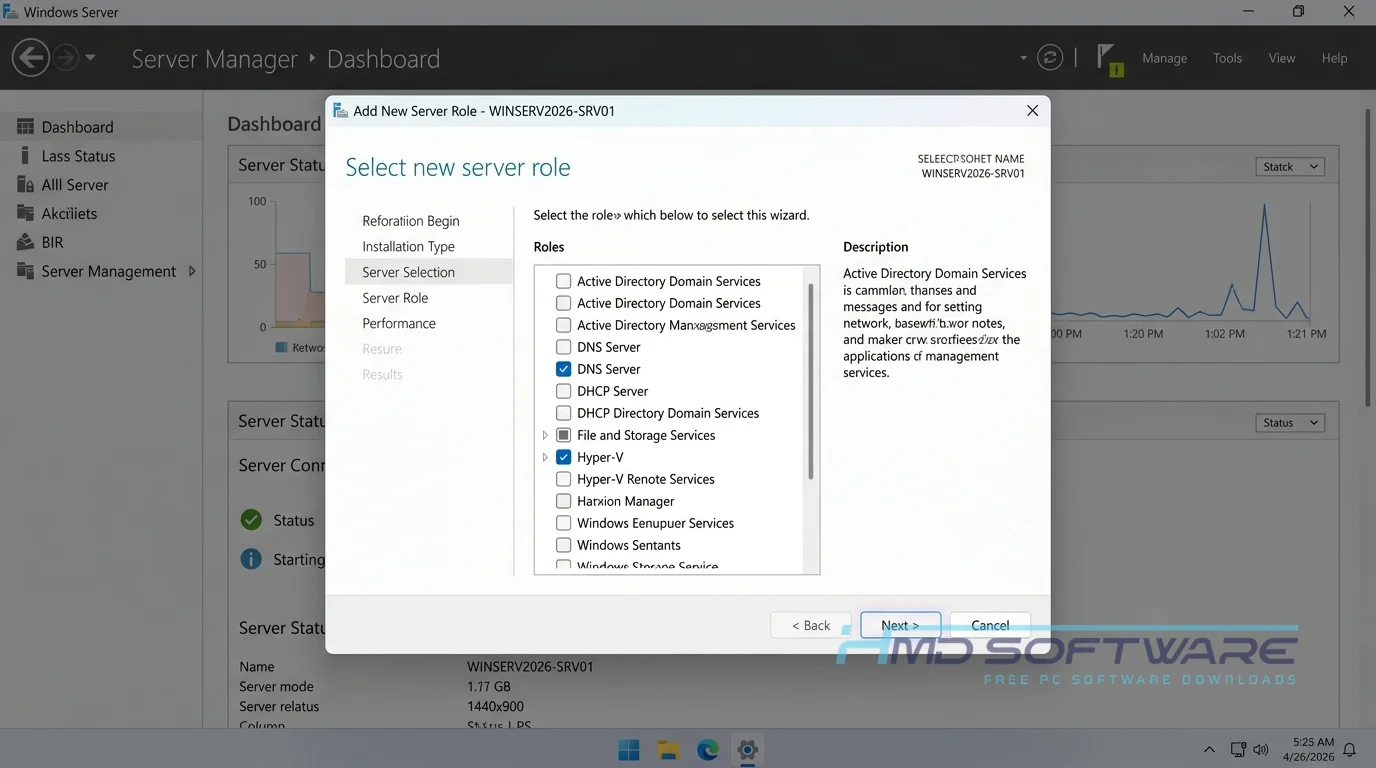1376x768 pixels.
Task: Open File Explorer from the taskbar
Action: (669, 750)
